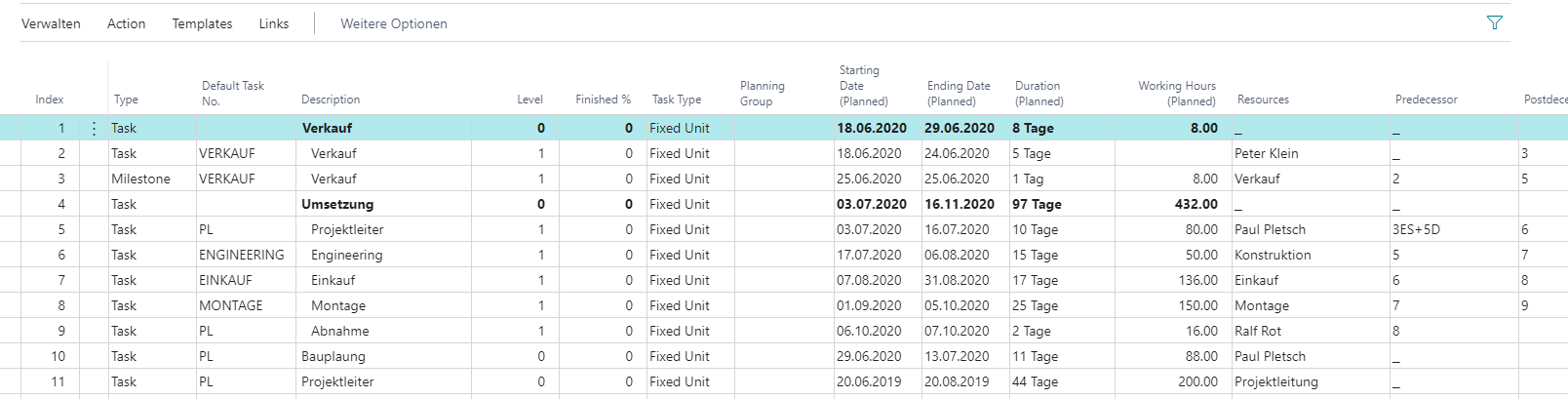Viewport: 1568px width, 399px height.
Task: Click the Projektleitung resource cell
Action: tap(1275, 381)
